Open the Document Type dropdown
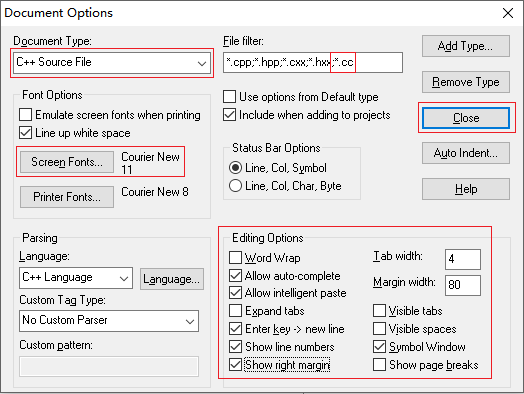The height and width of the screenshot is (394, 524). (112, 63)
